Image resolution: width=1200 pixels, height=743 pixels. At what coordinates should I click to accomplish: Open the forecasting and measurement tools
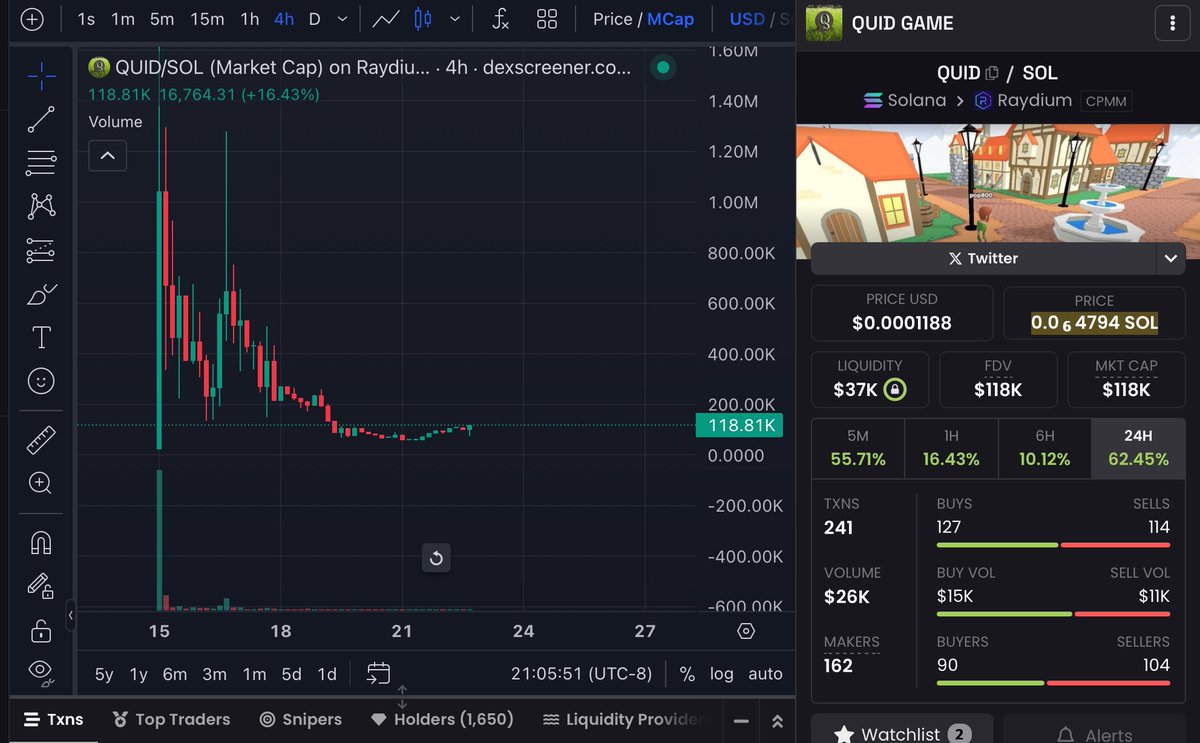(x=41, y=250)
